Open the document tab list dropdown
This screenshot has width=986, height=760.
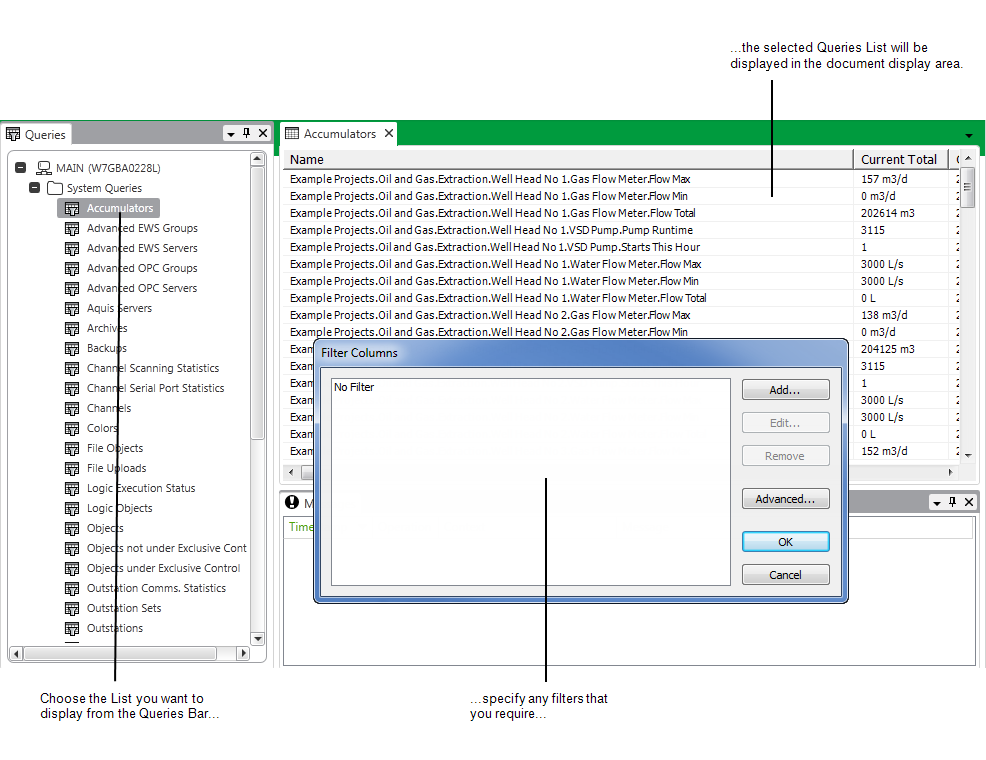pos(968,135)
